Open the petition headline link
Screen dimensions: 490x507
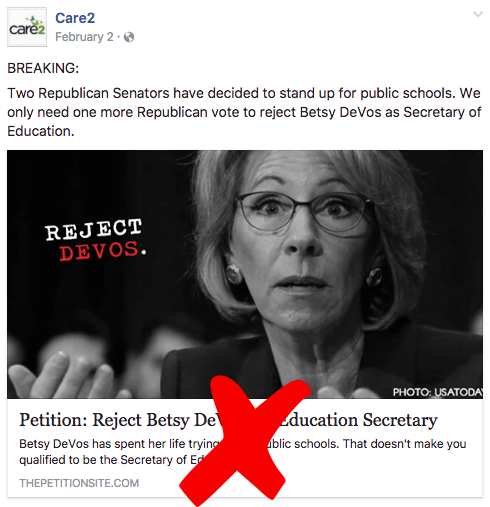(228, 420)
